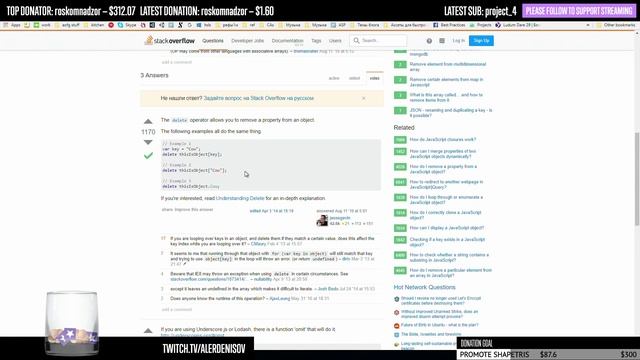Open the Stack Exchange sites menu icon
Image resolution: width=640 pixels, height=360 pixels.
click(x=442, y=41)
